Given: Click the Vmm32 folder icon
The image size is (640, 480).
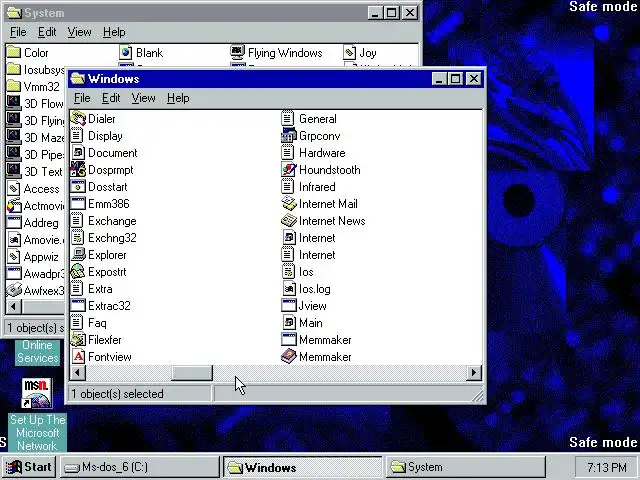Looking at the screenshot, I should tap(14, 86).
